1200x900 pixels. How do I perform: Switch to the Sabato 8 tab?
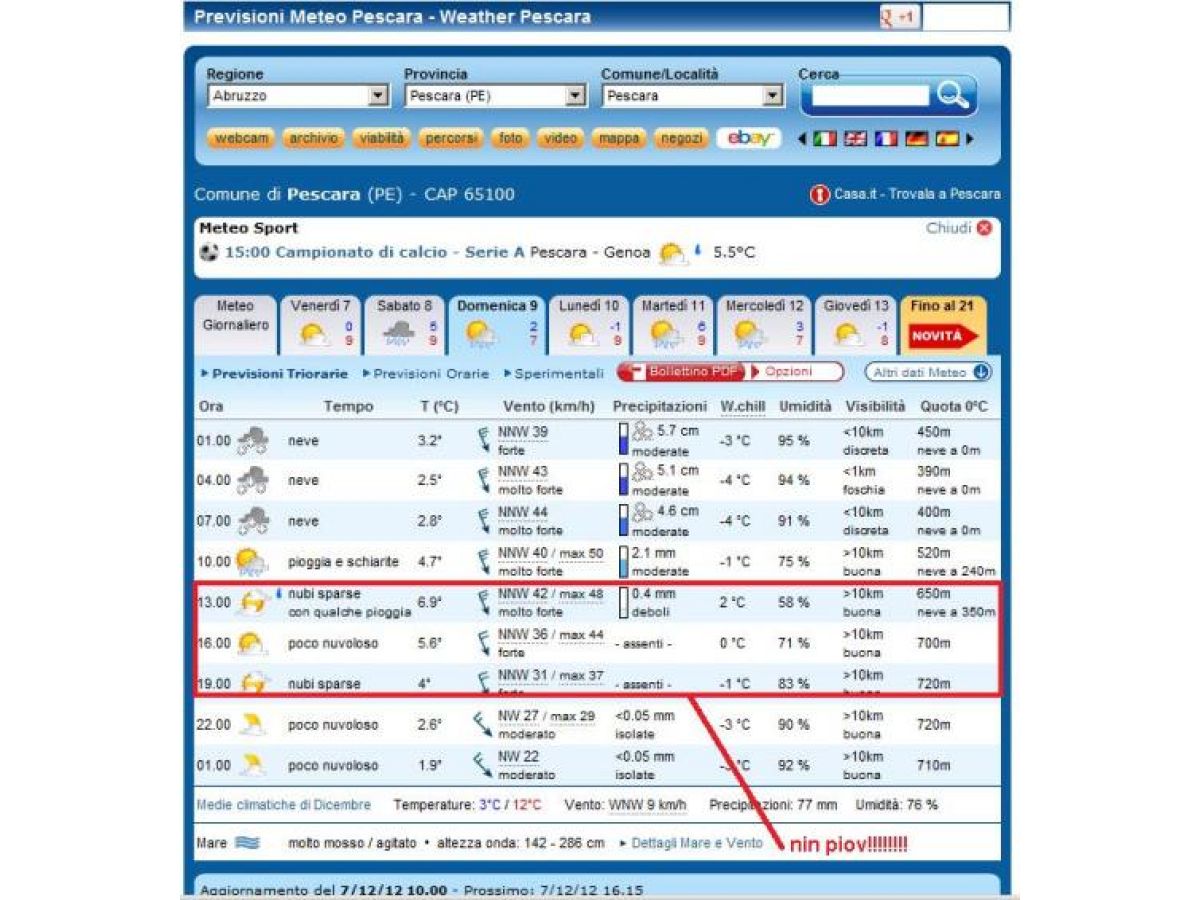[404, 325]
